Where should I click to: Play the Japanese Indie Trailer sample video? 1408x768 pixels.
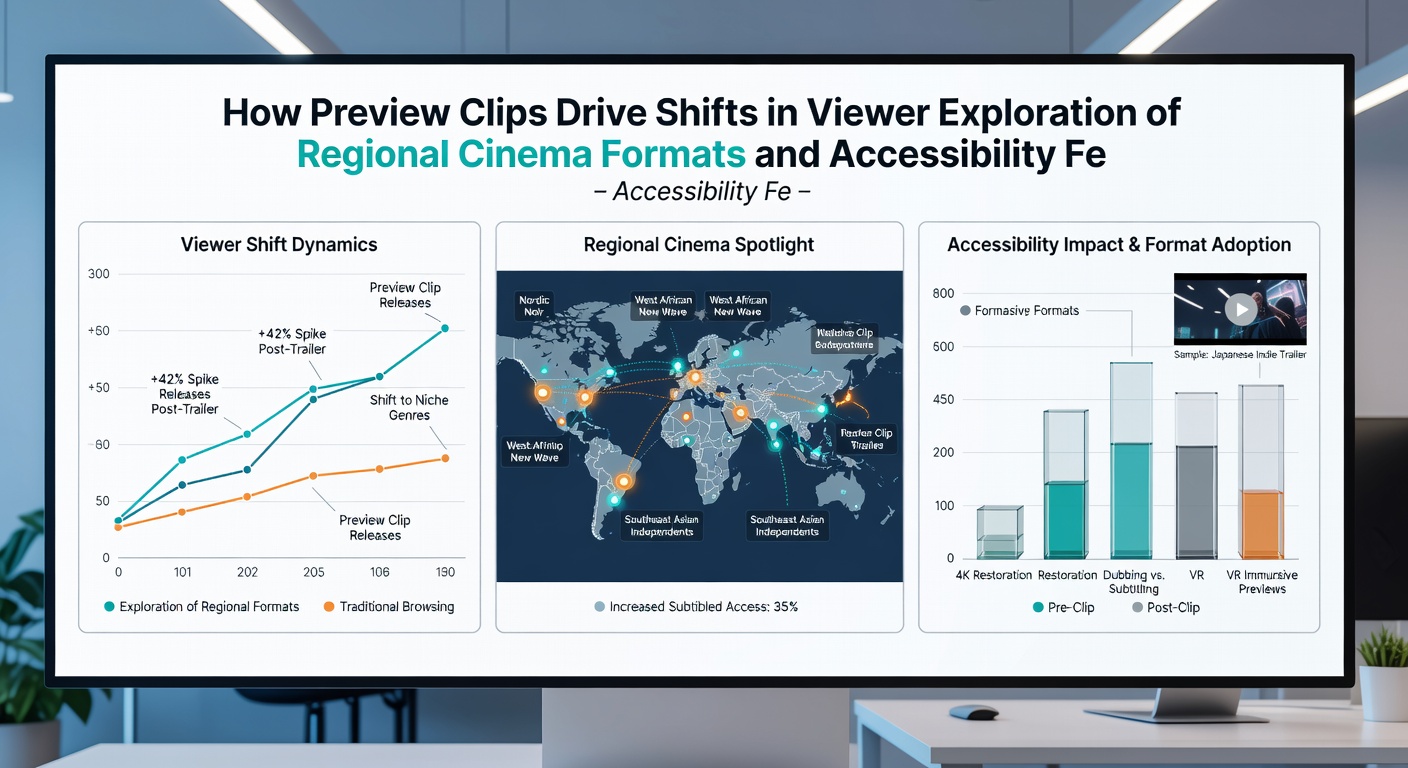coord(1241,309)
